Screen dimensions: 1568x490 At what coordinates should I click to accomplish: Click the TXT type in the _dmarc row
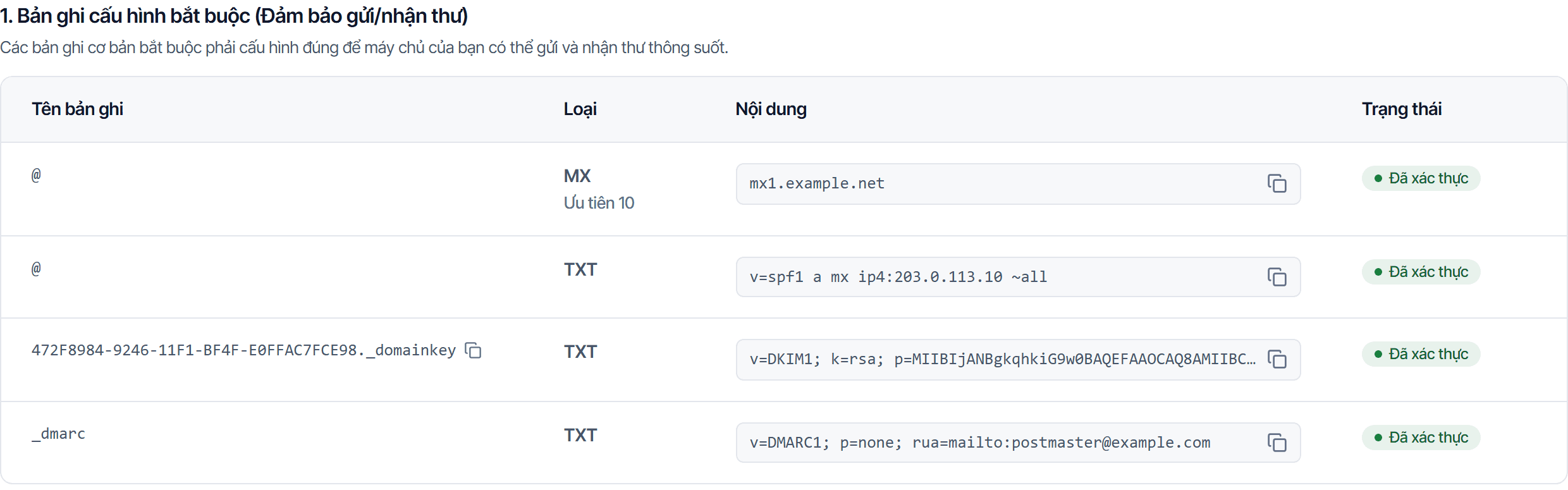point(580,435)
